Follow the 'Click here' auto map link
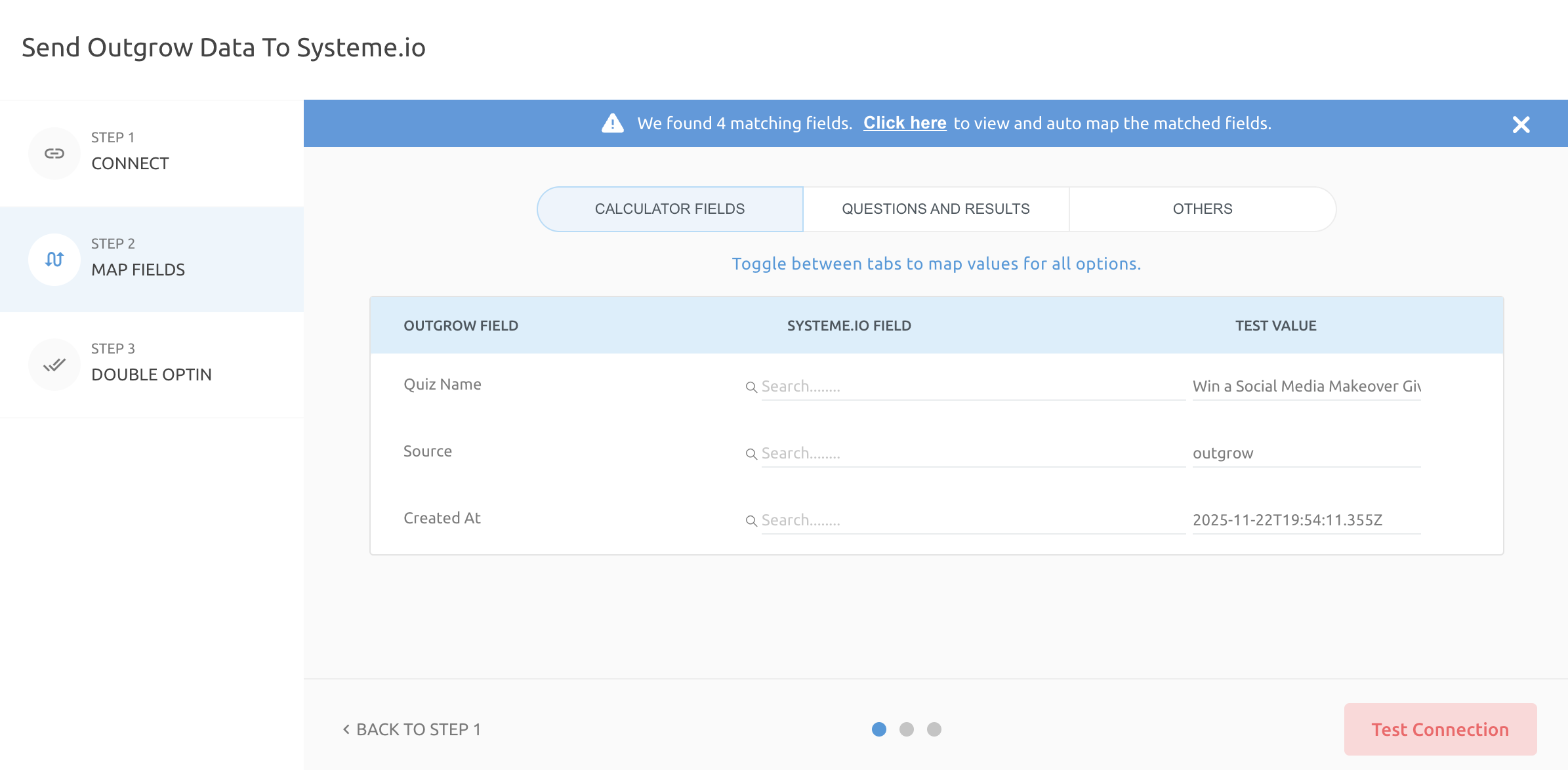This screenshot has height=770, width=1568. [904, 123]
